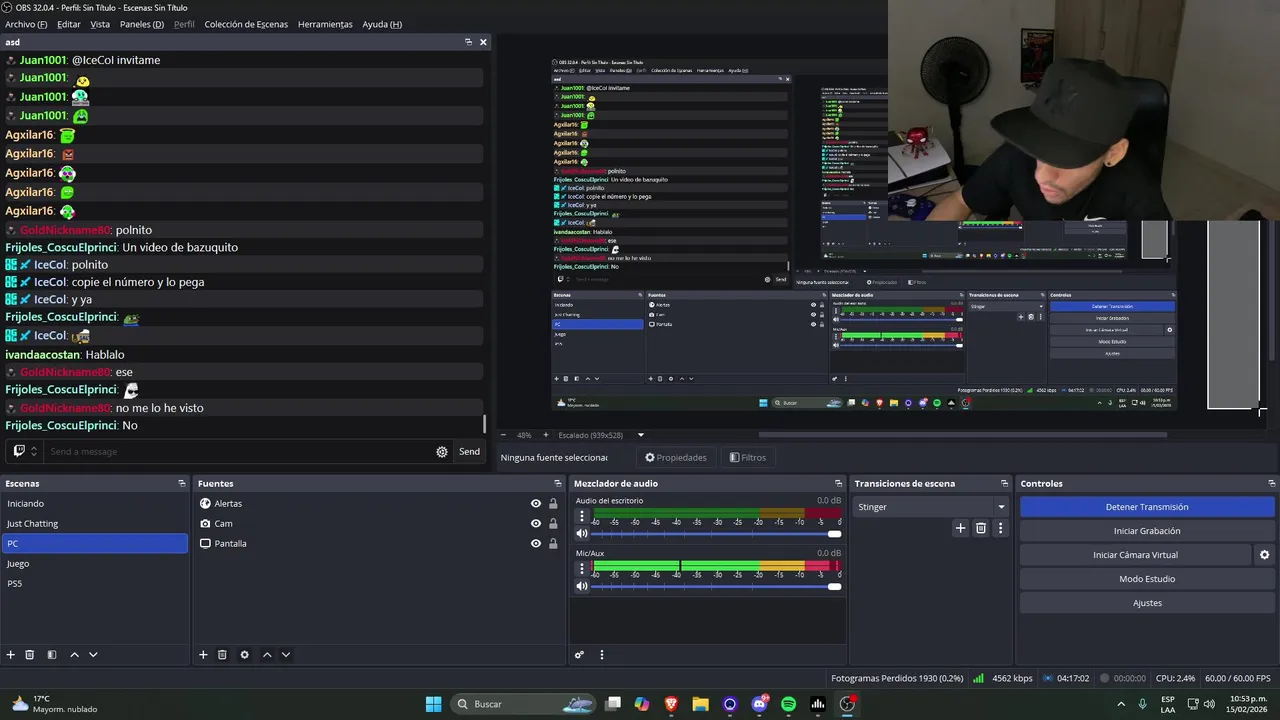
Task: Open the Escalado preview scaling dropdown arrow
Action: (641, 435)
